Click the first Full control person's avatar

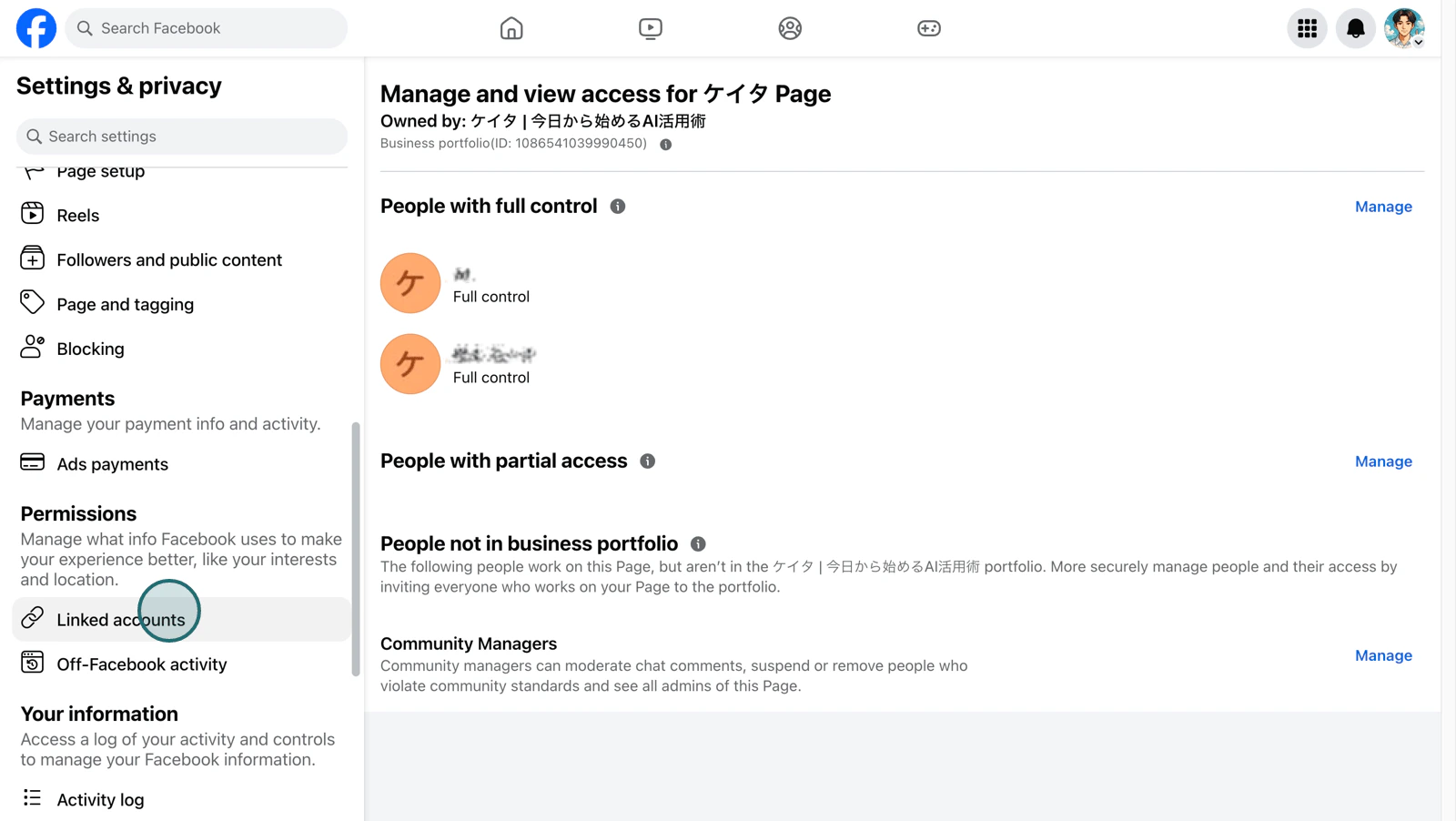410,283
